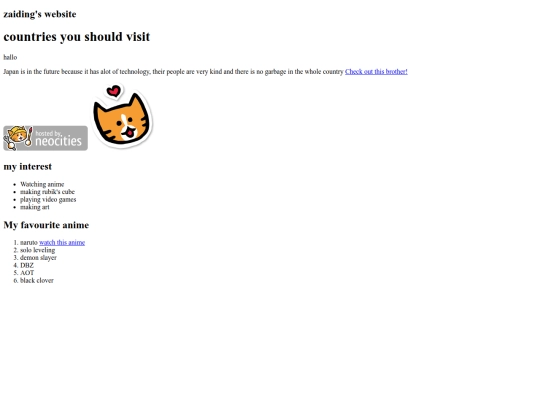Click the Japan description paragraph

tap(173, 72)
